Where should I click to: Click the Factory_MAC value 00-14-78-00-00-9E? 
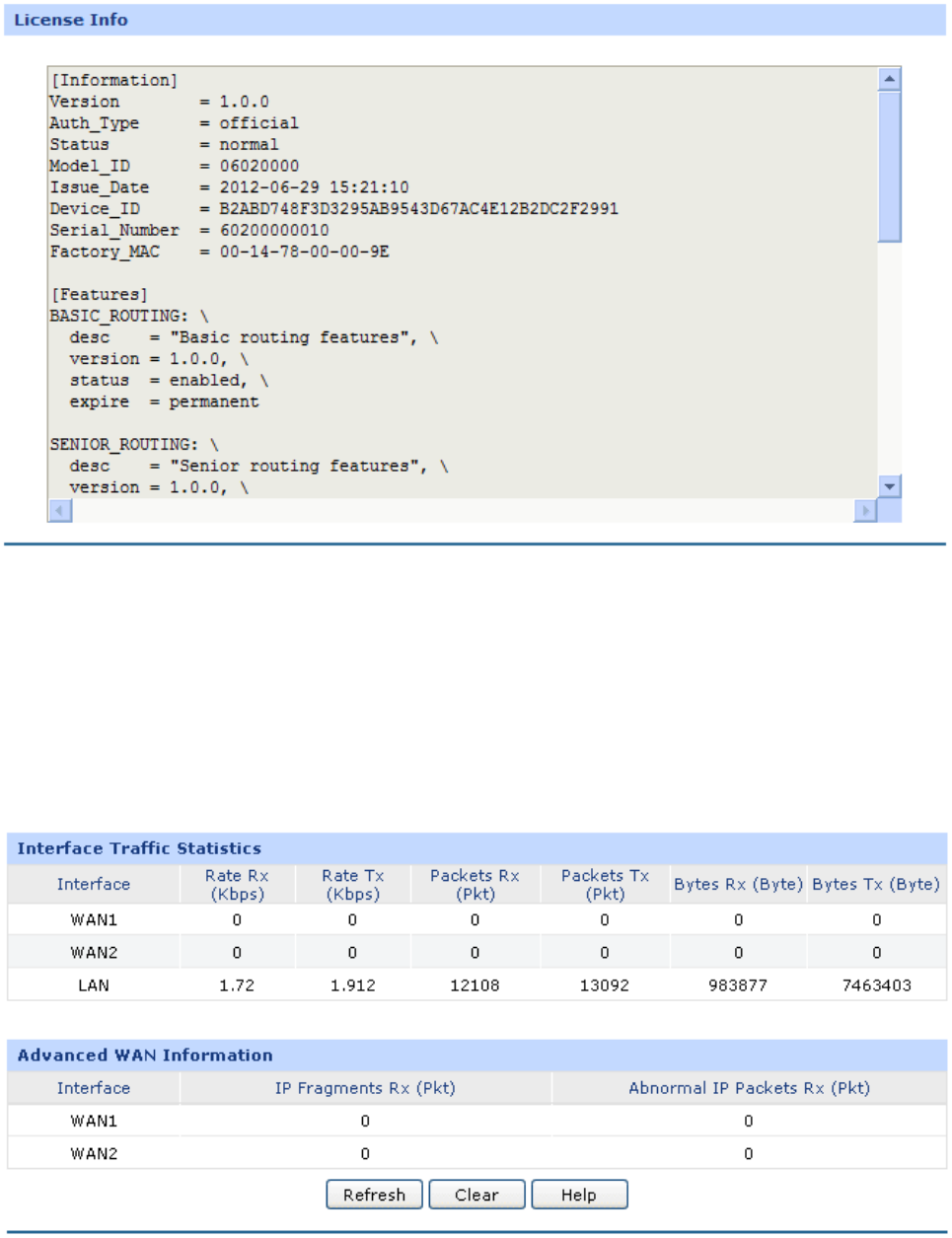click(304, 253)
